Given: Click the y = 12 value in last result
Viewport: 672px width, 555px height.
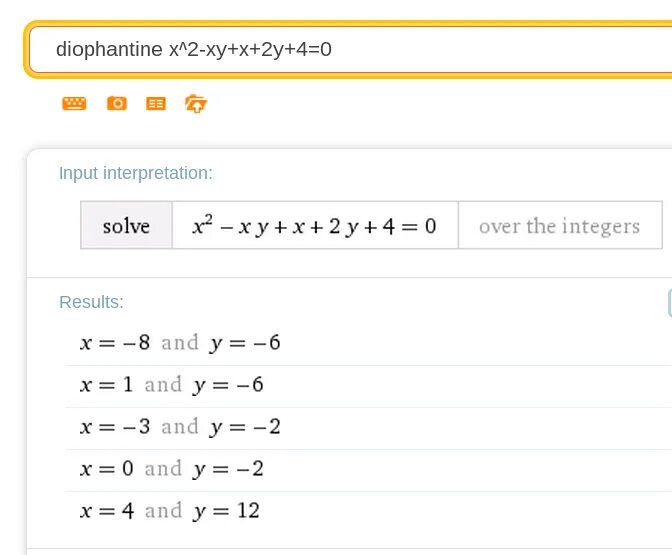Looking at the screenshot, I should pos(226,511).
